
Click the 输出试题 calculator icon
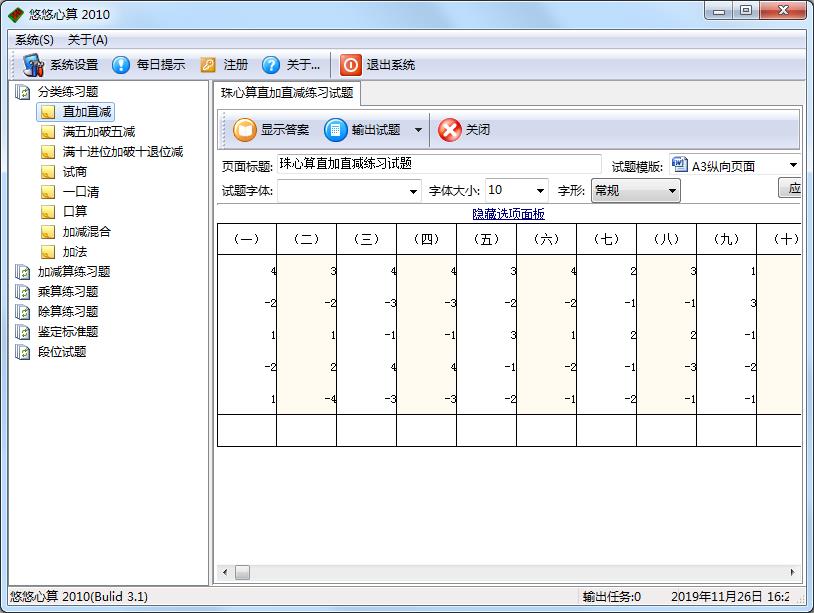[x=335, y=129]
